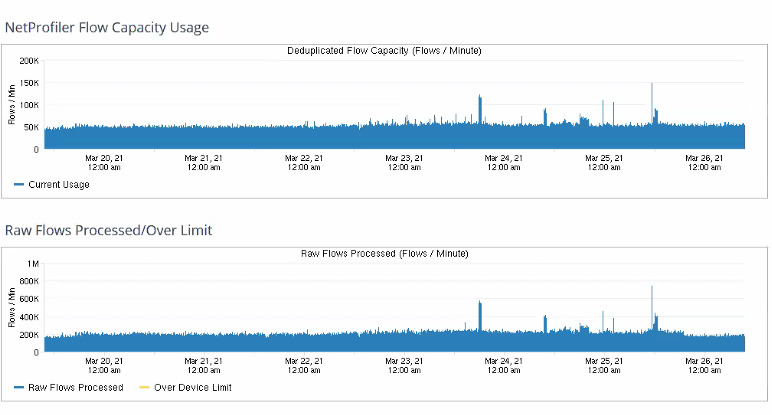Click the blue Current Usage legend swatch
Image resolution: width=772 pixels, height=415 pixels.
click(x=19, y=184)
